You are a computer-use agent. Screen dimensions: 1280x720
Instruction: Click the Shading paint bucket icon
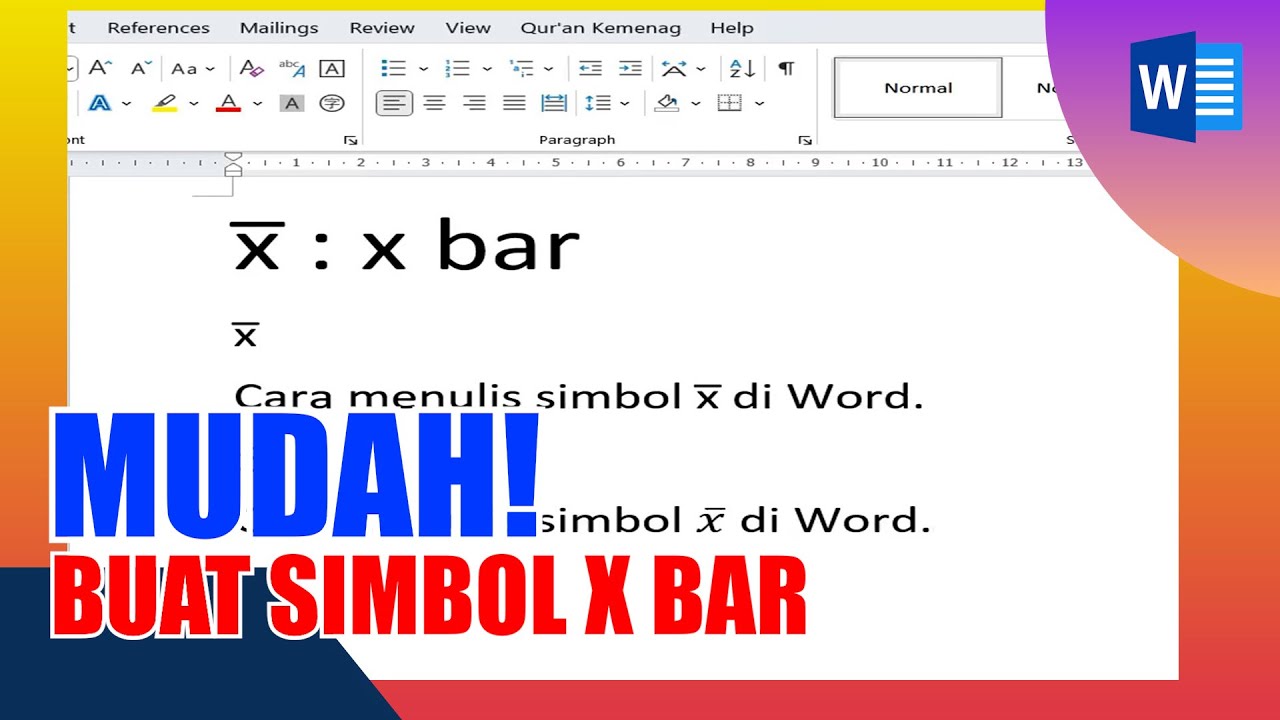(667, 102)
